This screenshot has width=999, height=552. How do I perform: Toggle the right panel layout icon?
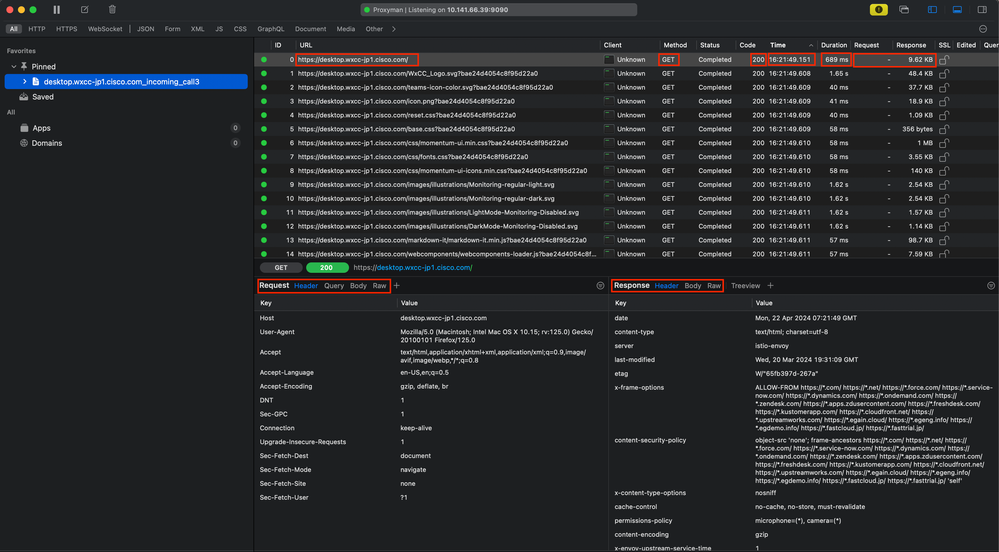(x=982, y=10)
